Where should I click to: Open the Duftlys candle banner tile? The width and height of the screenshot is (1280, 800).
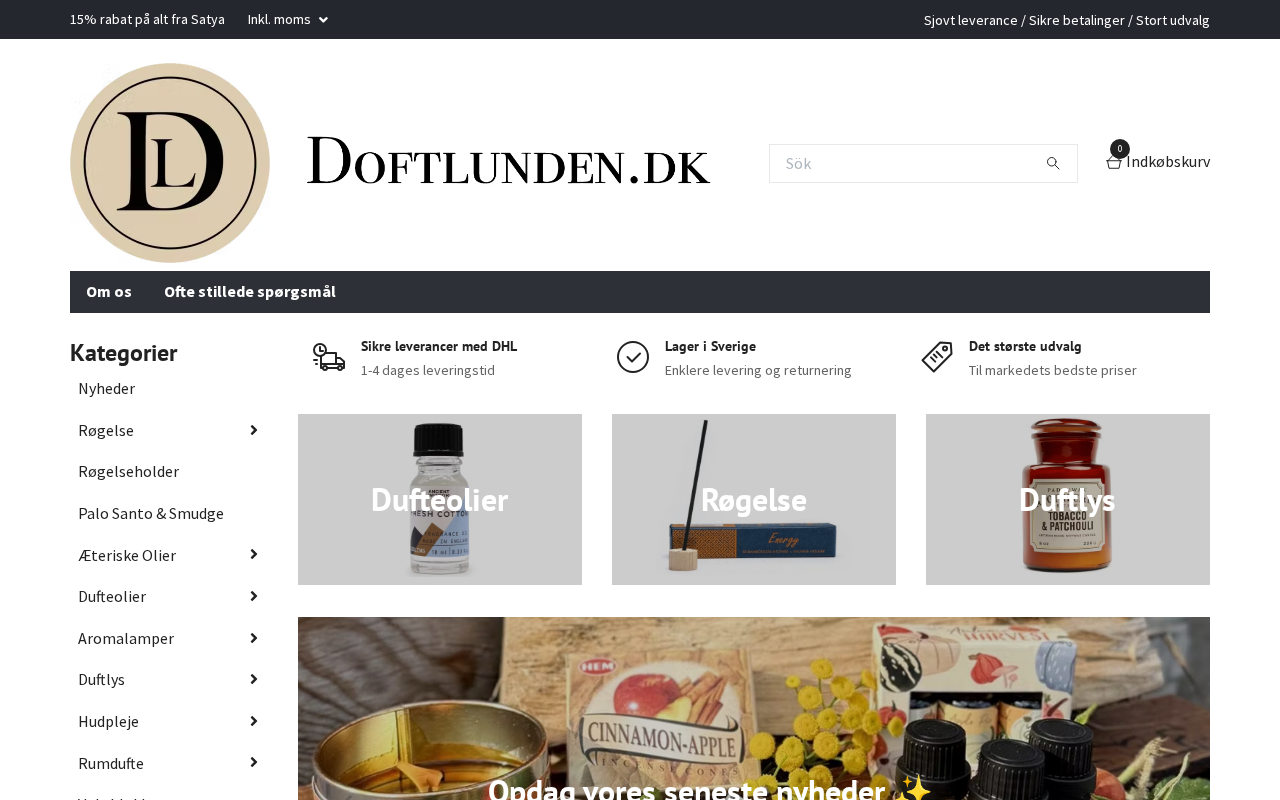pos(1068,499)
